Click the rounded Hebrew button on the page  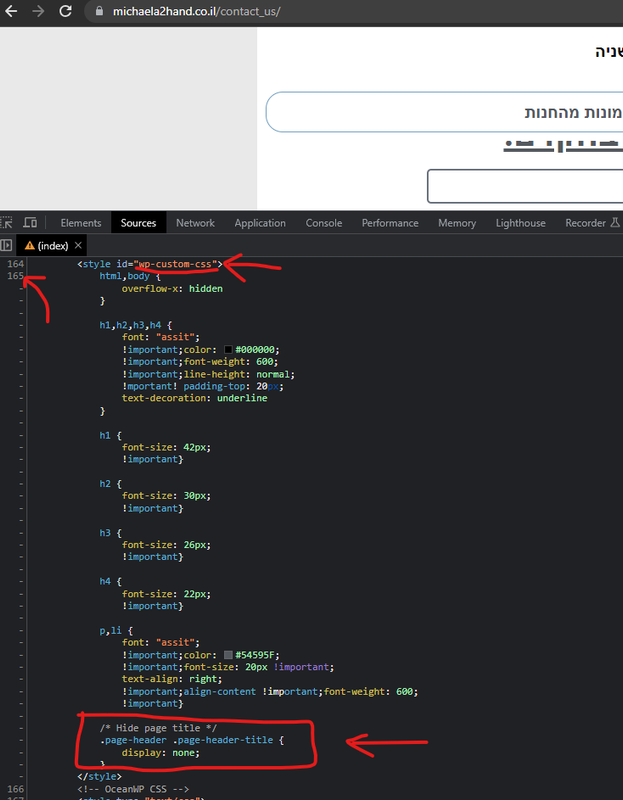pos(444,112)
